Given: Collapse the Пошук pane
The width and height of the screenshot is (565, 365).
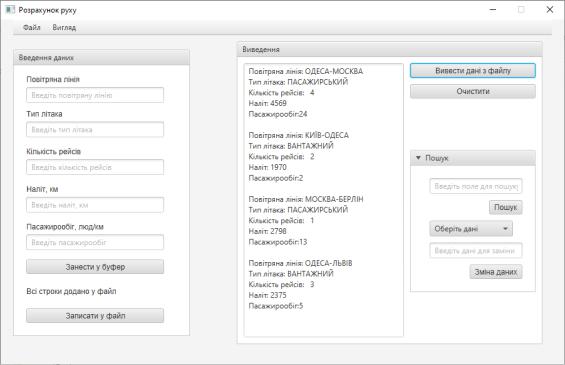Looking at the screenshot, I should 418,158.
